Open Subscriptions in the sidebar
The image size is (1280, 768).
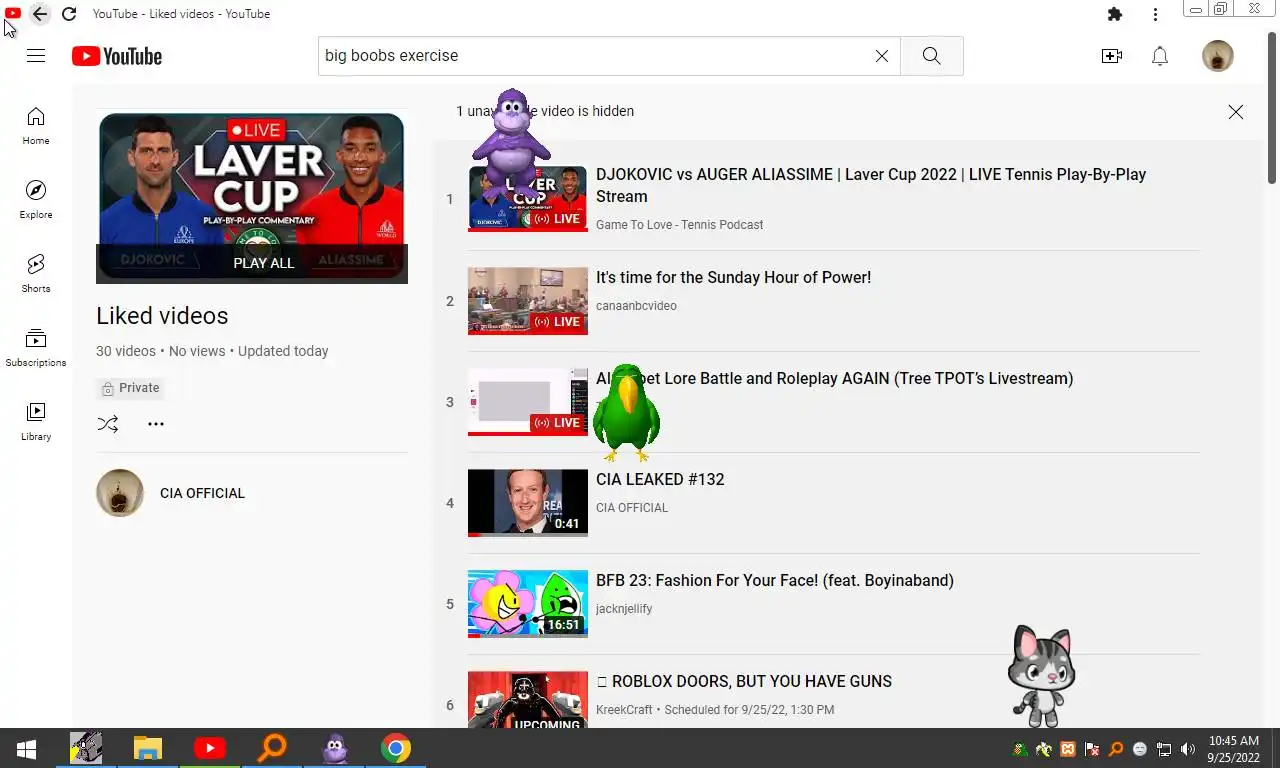36,348
